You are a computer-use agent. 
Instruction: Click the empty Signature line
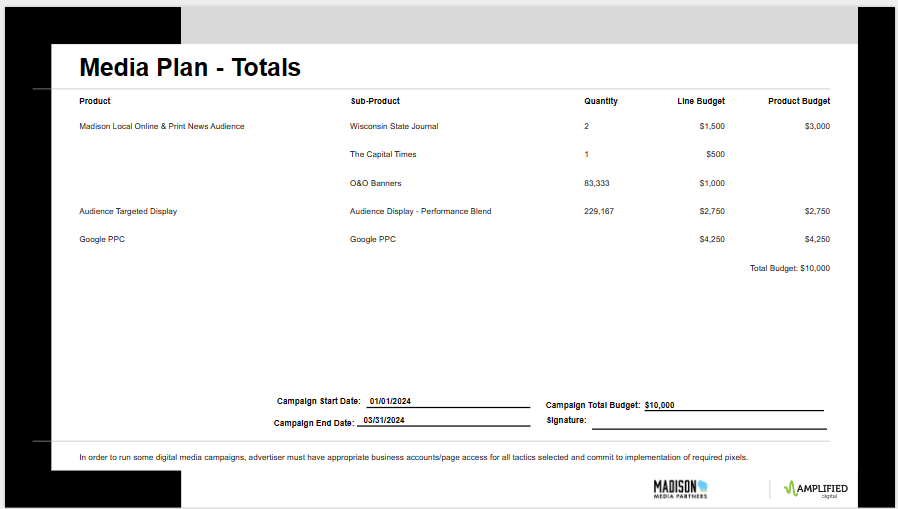(x=708, y=422)
